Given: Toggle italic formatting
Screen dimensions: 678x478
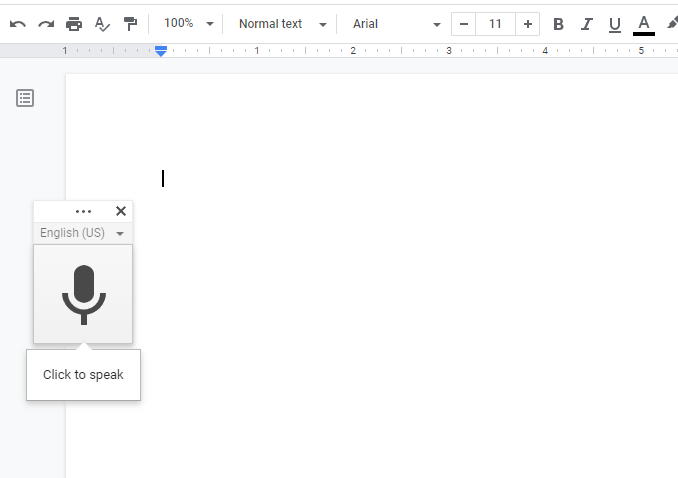Looking at the screenshot, I should point(586,24).
